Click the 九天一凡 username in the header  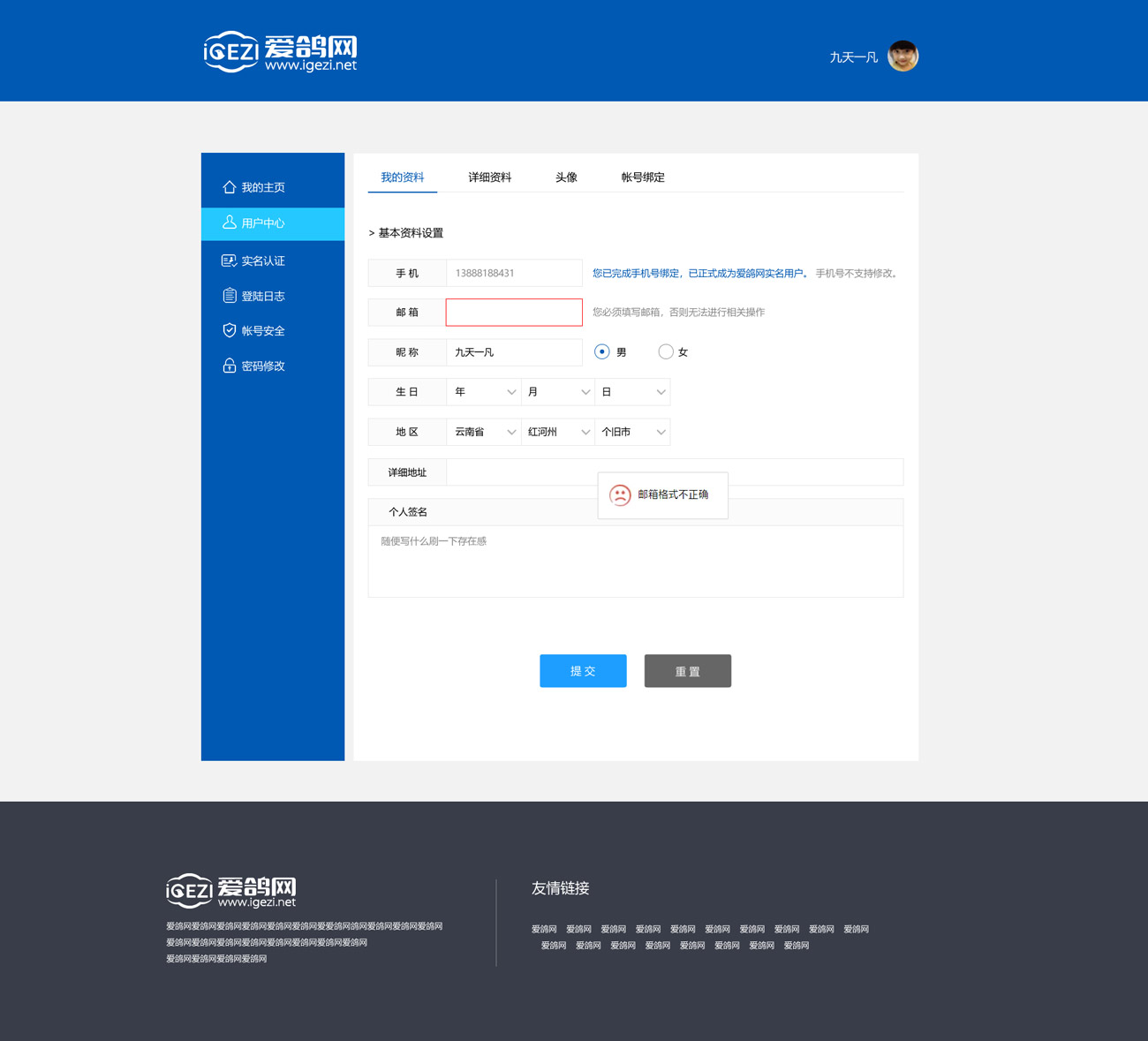pyautogui.click(x=853, y=57)
